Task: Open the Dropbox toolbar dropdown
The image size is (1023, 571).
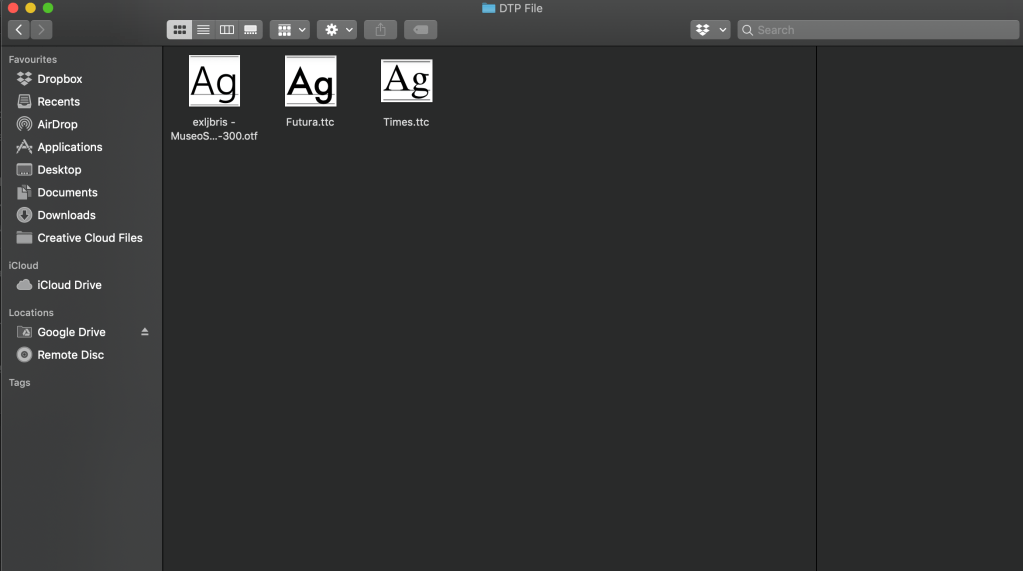Action: click(710, 30)
